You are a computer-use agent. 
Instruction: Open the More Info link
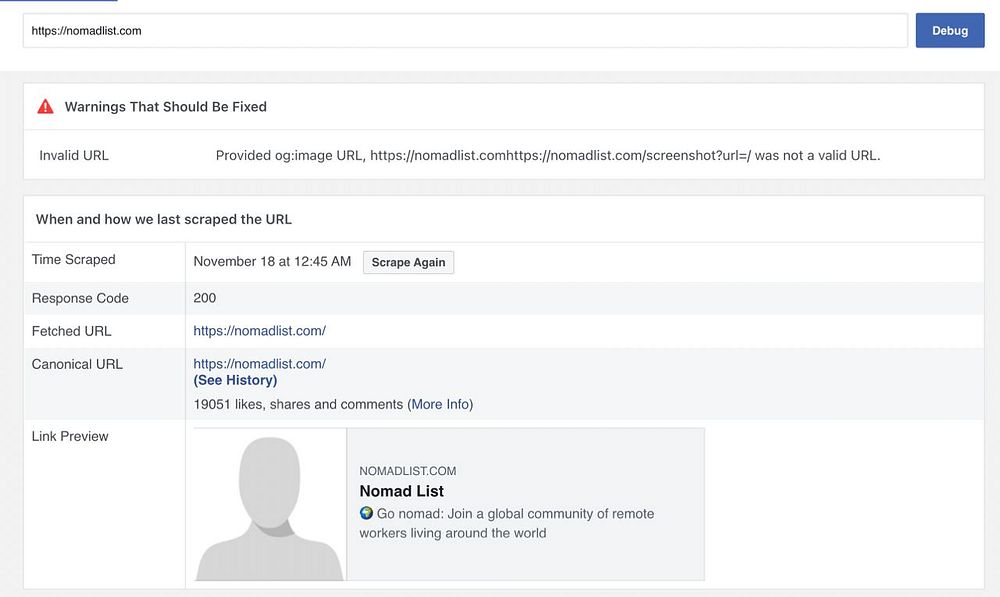pyautogui.click(x=440, y=404)
